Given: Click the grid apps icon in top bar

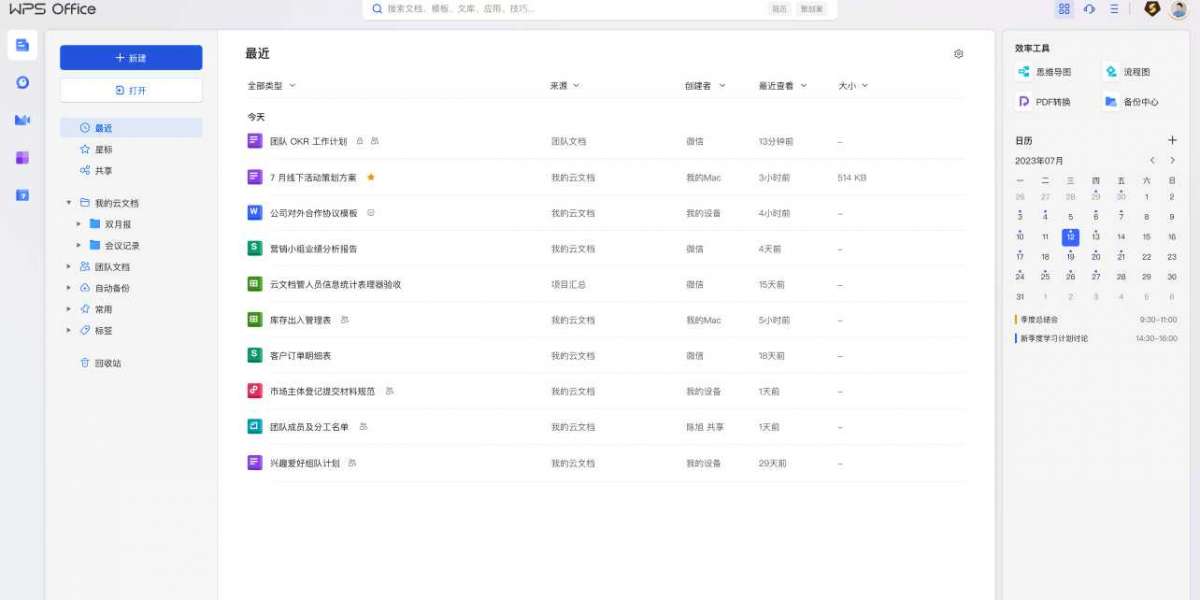Looking at the screenshot, I should 1064,9.
